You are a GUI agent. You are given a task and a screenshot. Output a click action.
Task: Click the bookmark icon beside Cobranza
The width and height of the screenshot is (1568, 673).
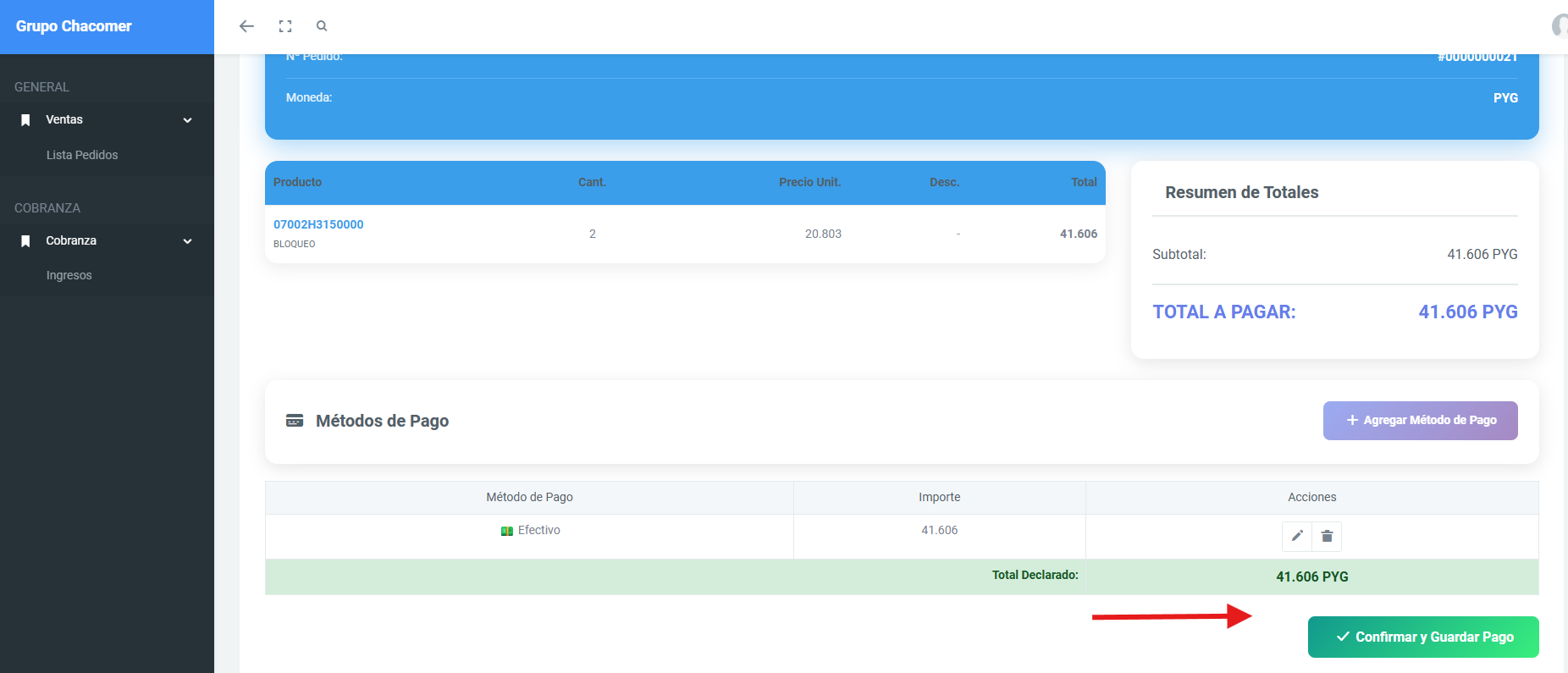(x=25, y=241)
